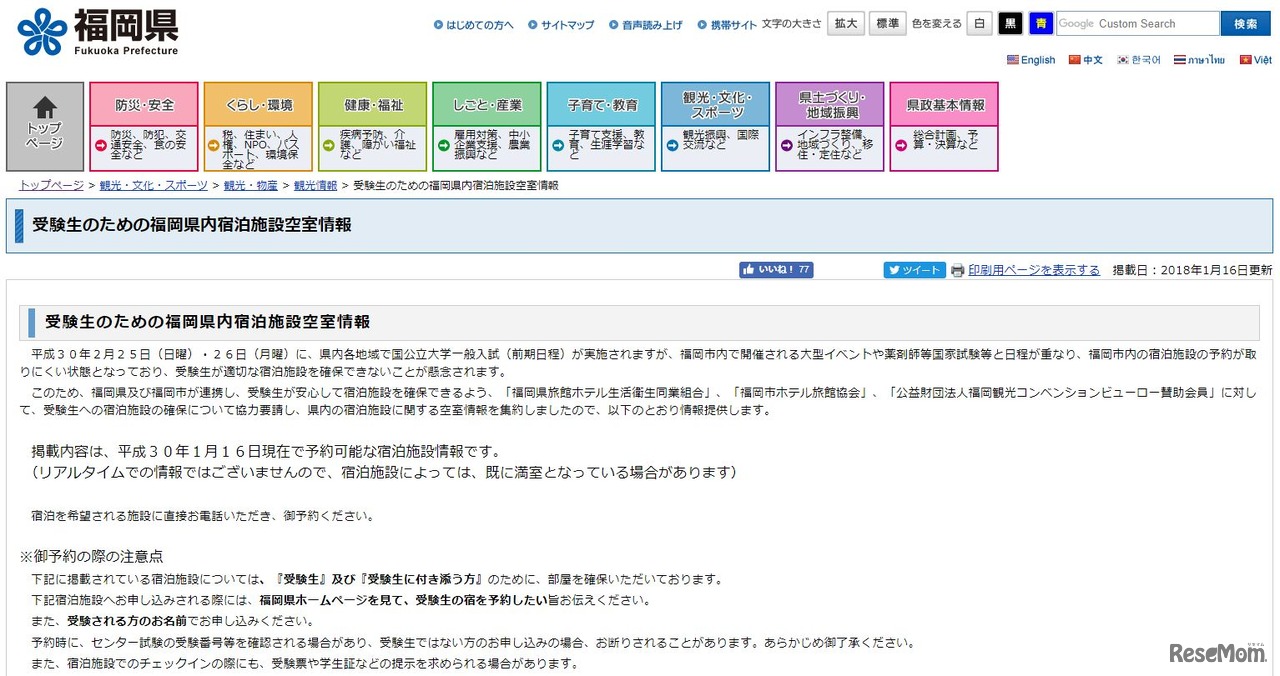Enable 拡大 text size option
Screen dimensions: 1280x676
845,22
